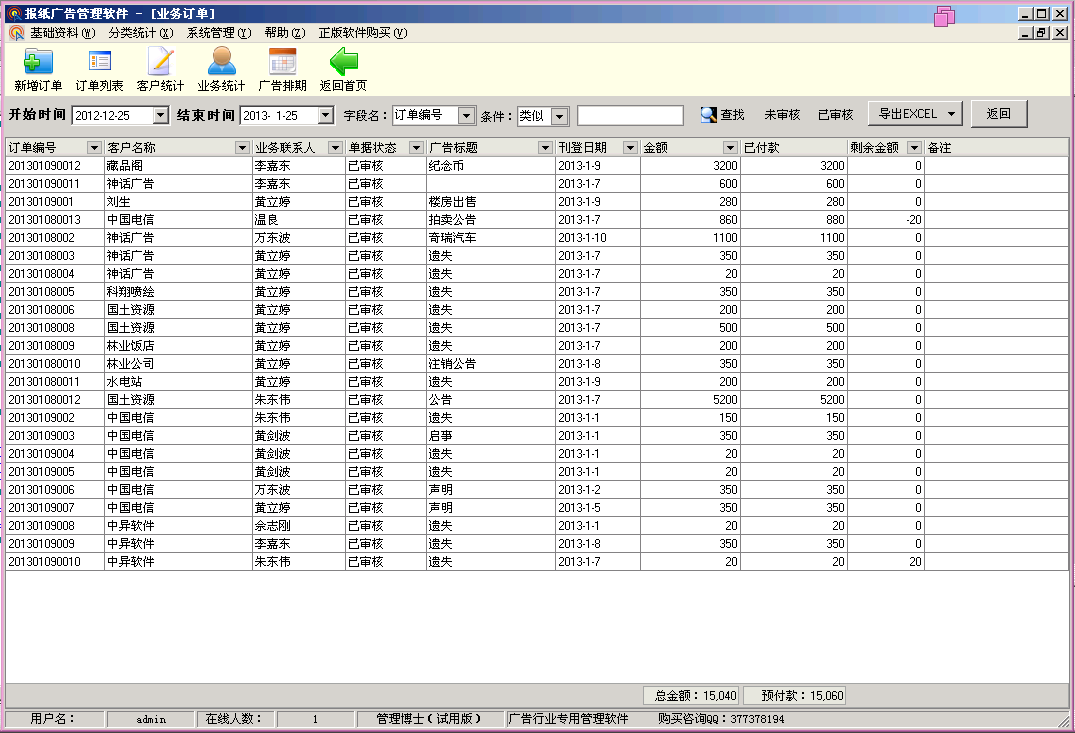Expand the 开始时间 start date dropdown
The image size is (1075, 733).
[x=161, y=116]
